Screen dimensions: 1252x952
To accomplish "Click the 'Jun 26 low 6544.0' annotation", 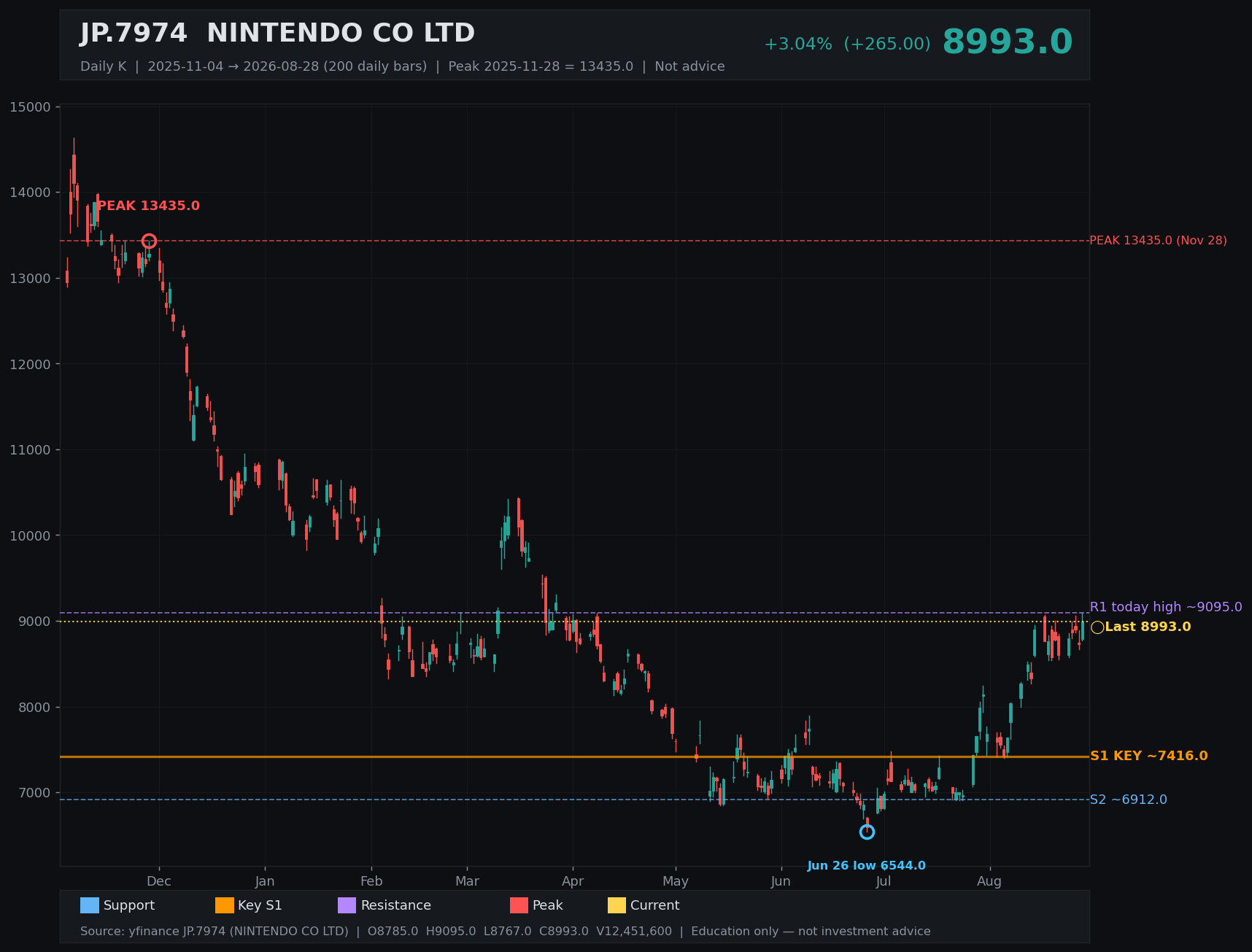I will tap(867, 866).
